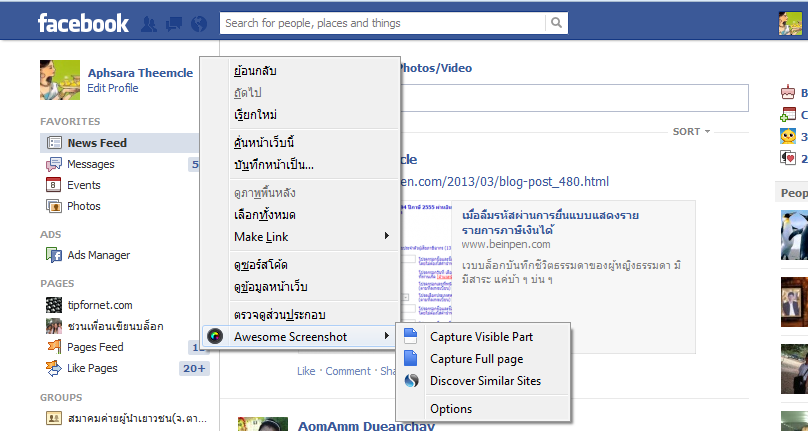Click the penguin suggested person photo
The height and width of the screenshot is (431, 808).
tap(794, 235)
